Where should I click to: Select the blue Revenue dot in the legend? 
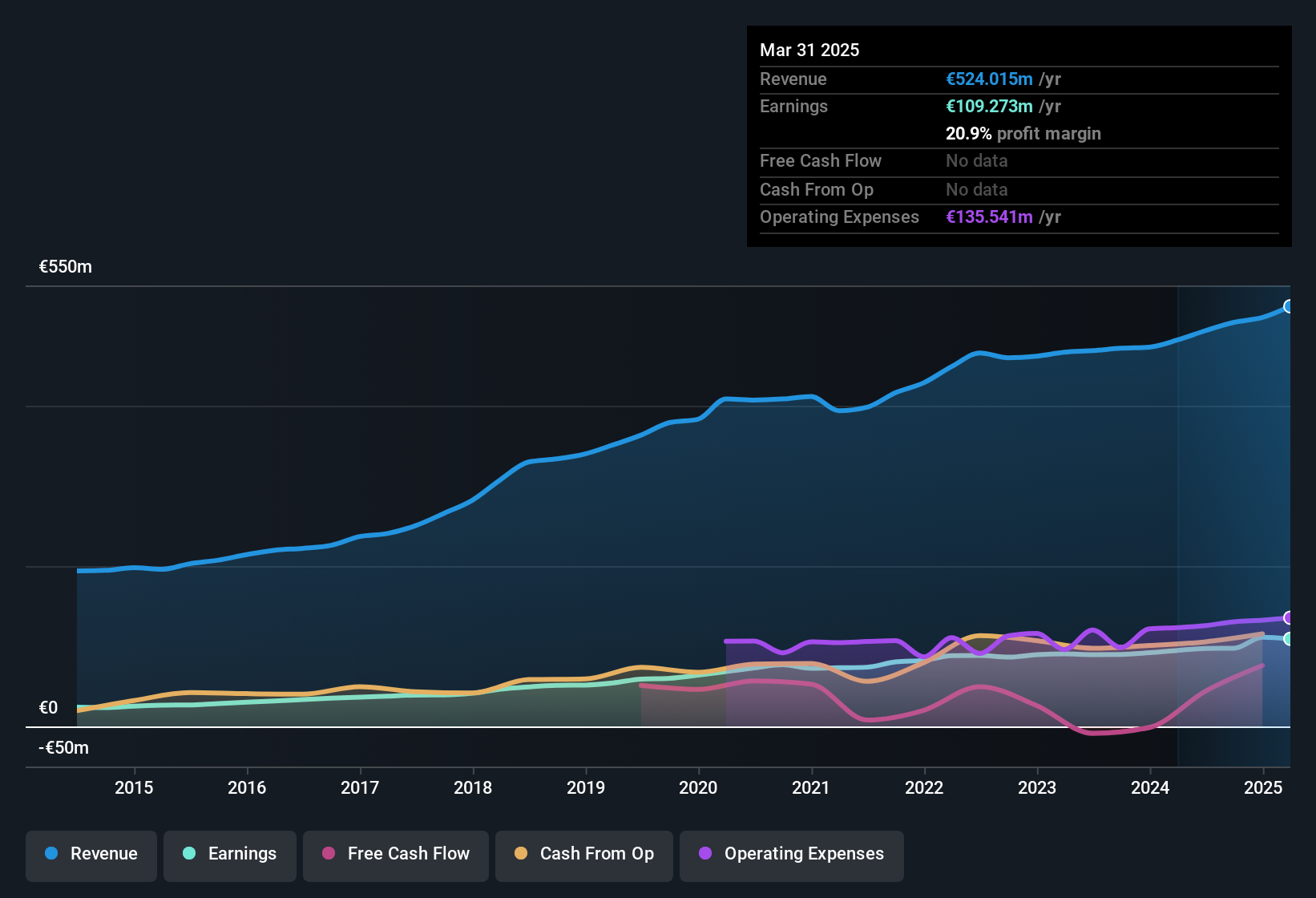(x=51, y=855)
